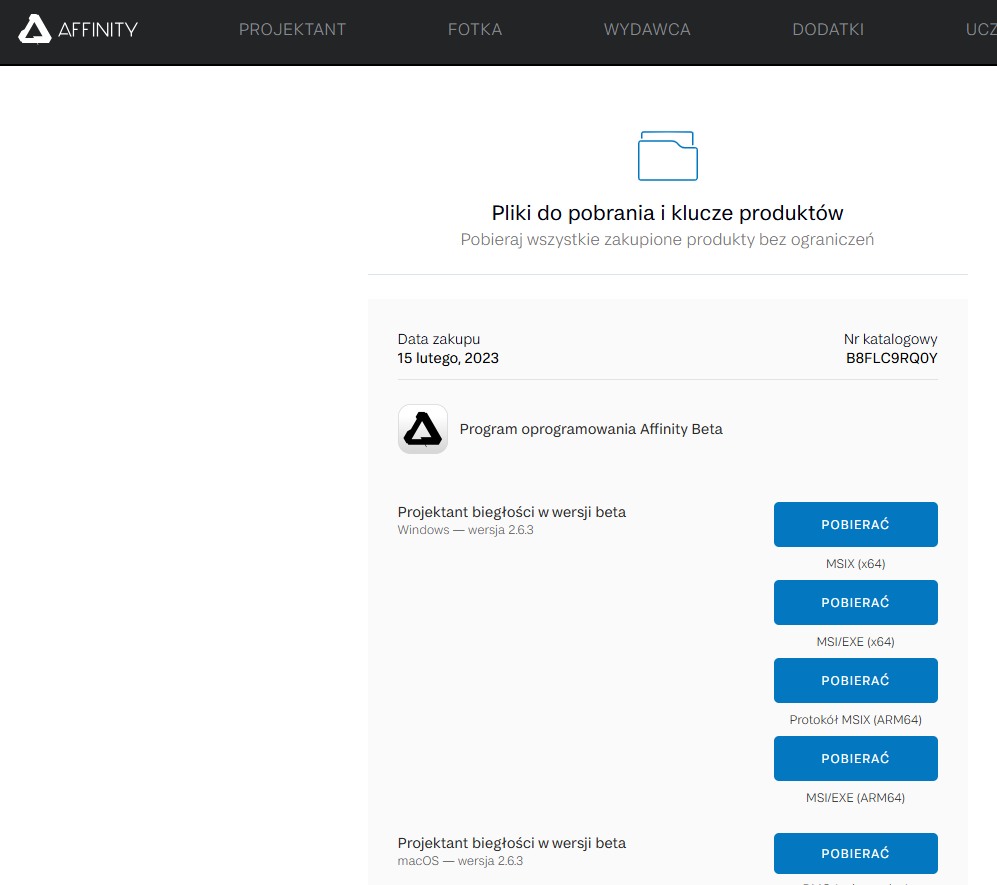
Task: Click the 'MSI/EXE (x64)' label
Action: (x=856, y=642)
